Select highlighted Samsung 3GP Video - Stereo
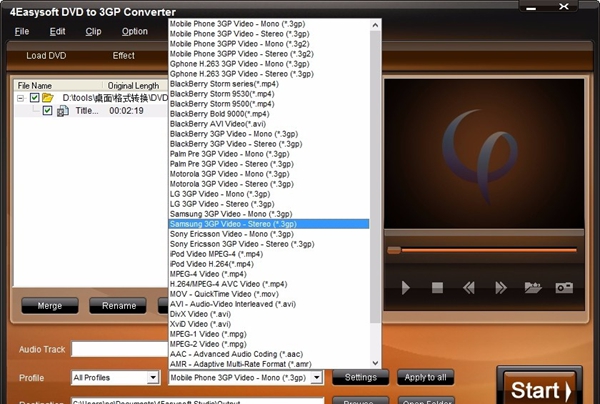 point(269,224)
